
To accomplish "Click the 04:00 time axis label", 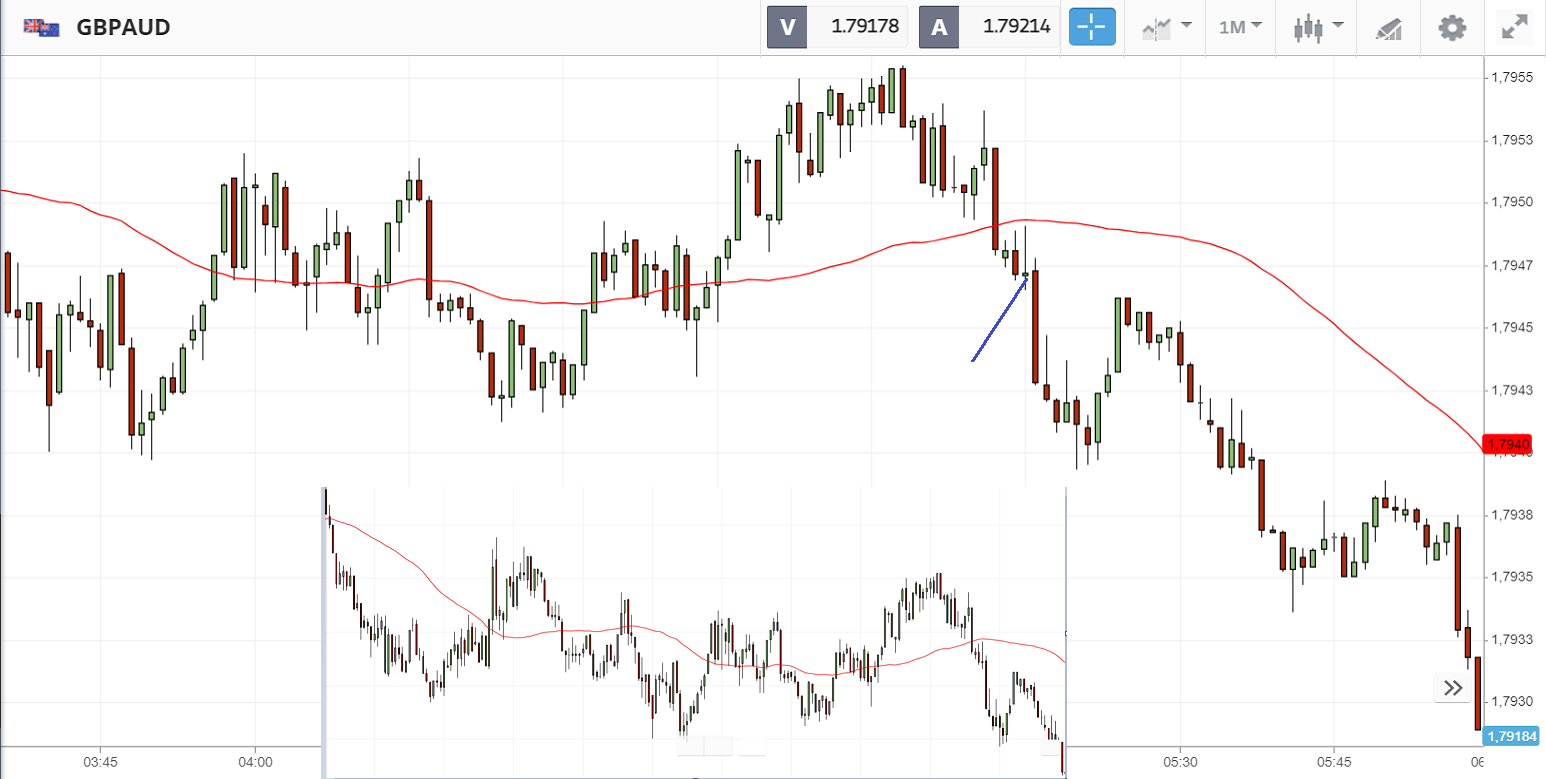I will pos(256,762).
